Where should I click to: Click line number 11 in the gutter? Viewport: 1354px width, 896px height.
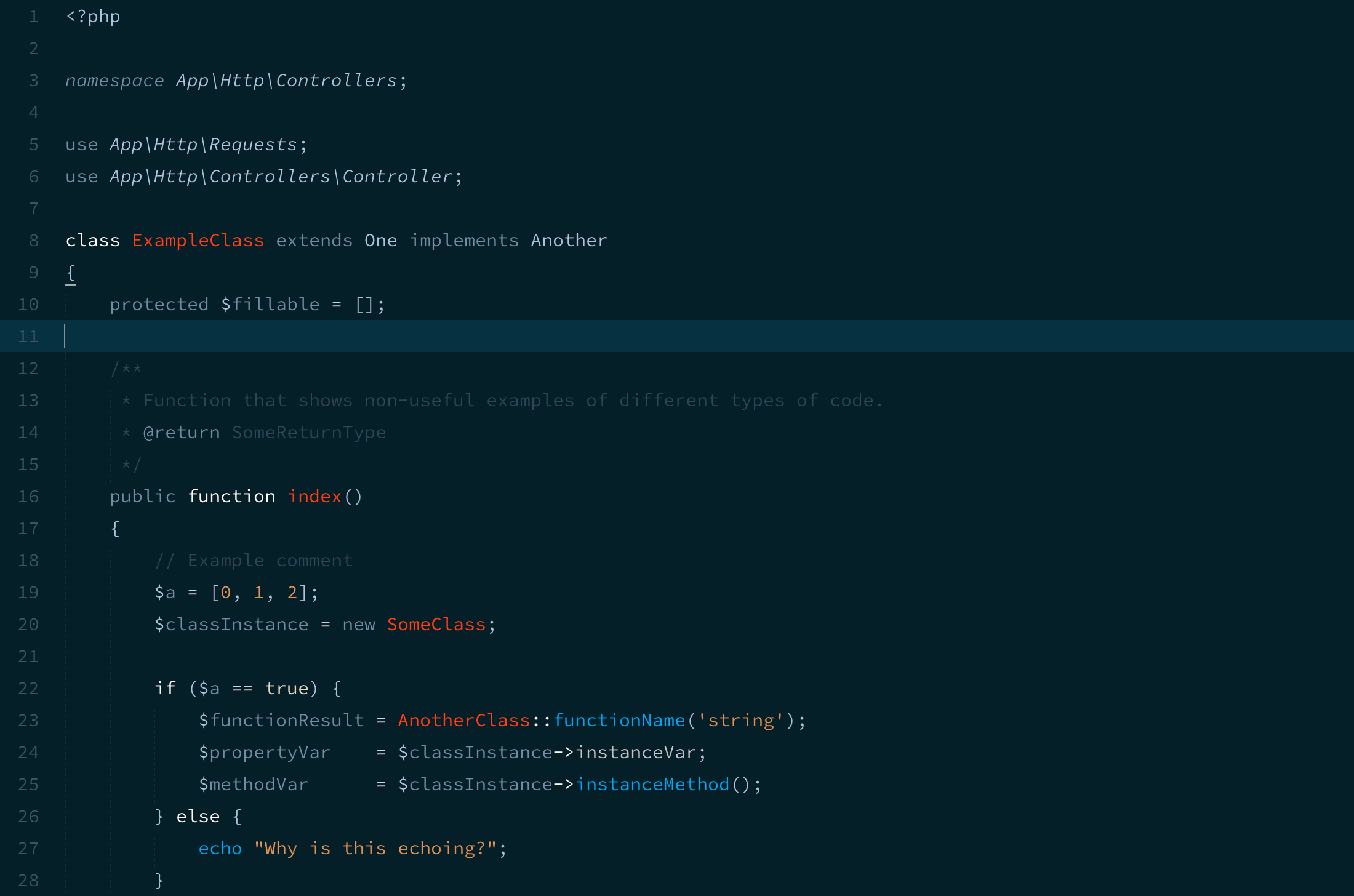coord(28,337)
